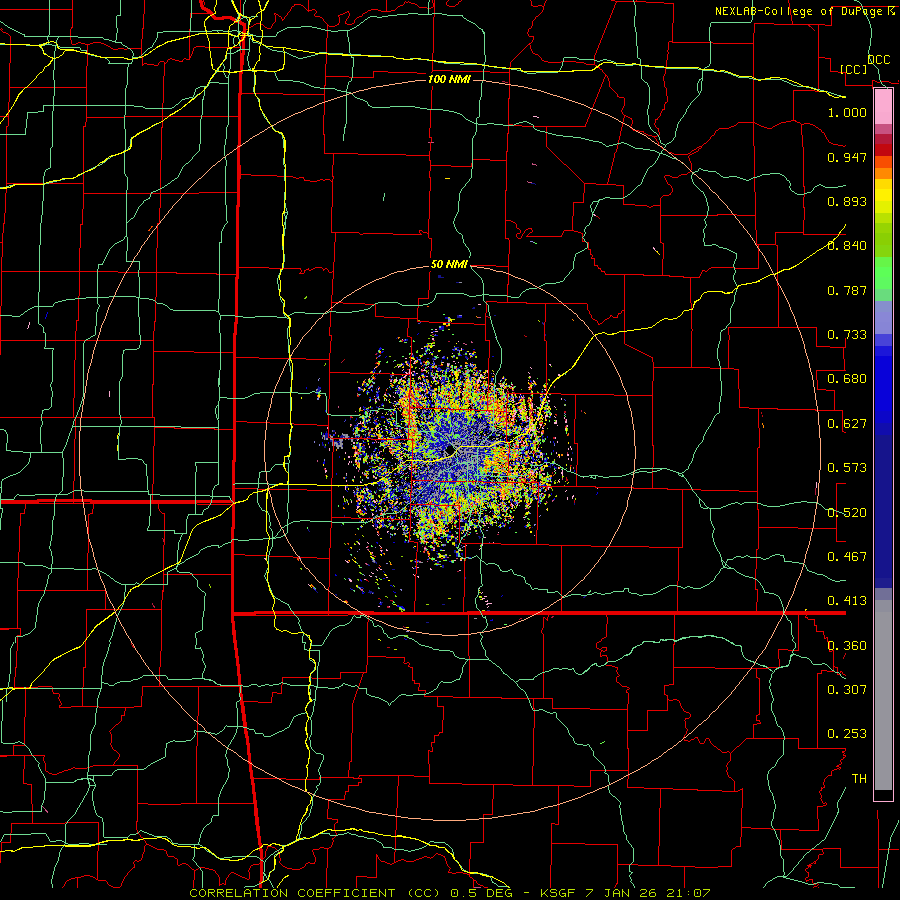The width and height of the screenshot is (900, 900).
Task: Click the 0.307 scale value
Action: (847, 690)
